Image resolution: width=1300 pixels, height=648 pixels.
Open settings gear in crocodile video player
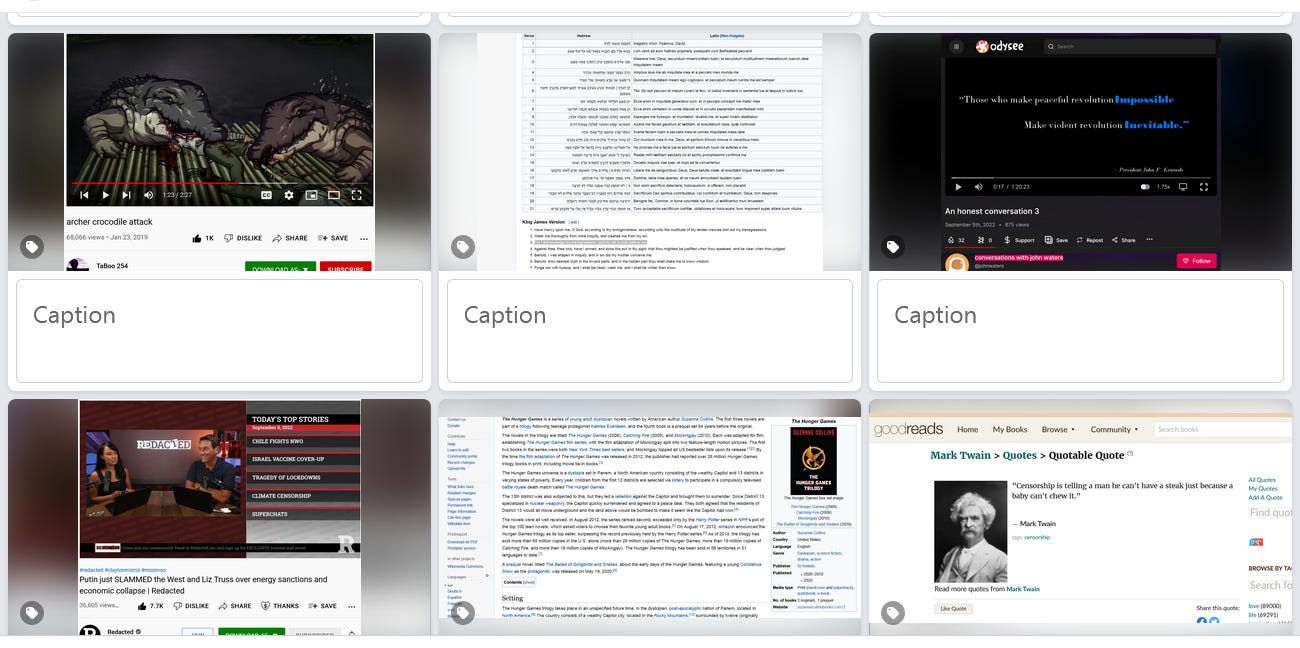pyautogui.click(x=289, y=195)
